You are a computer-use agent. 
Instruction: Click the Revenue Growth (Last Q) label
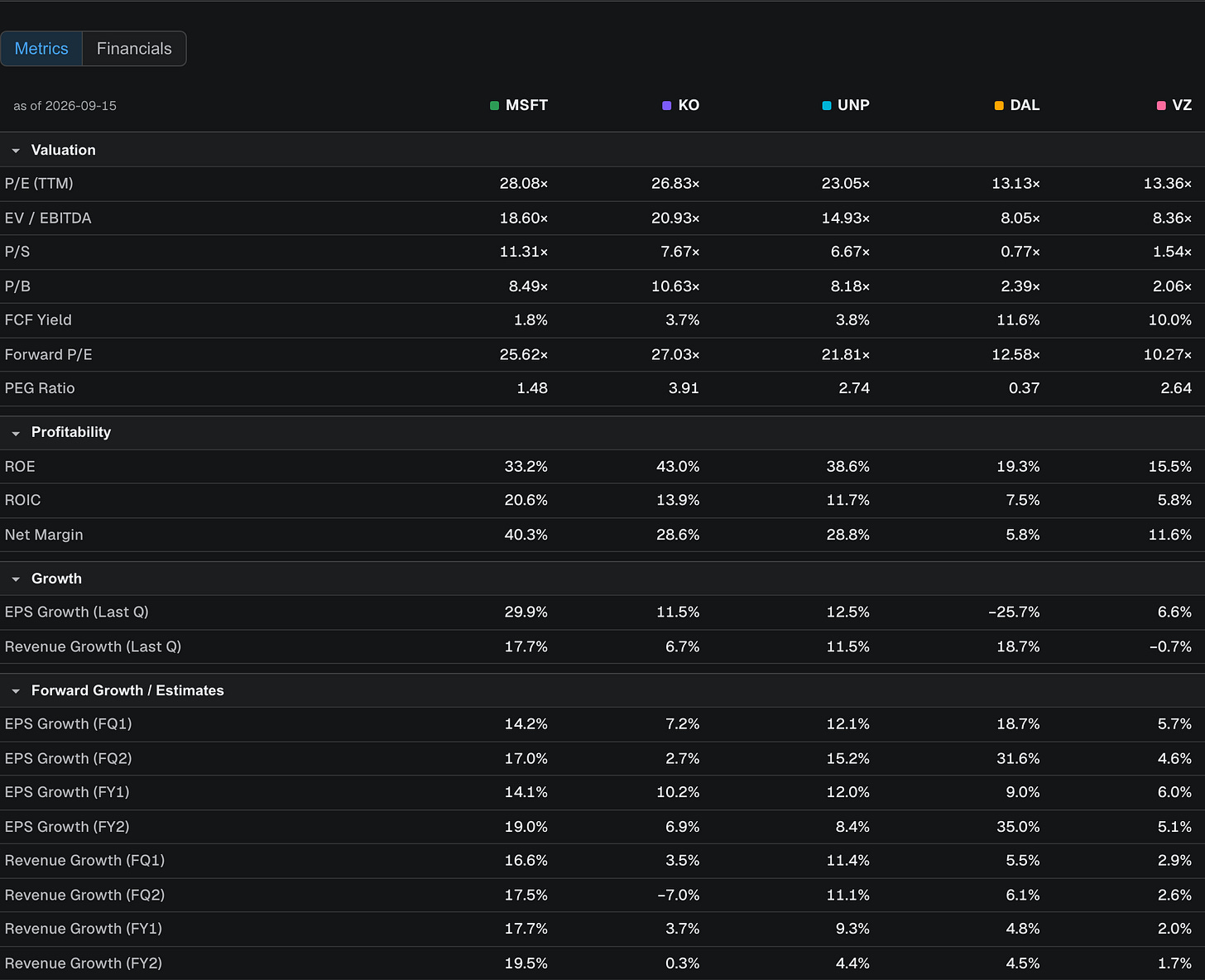[x=93, y=647]
